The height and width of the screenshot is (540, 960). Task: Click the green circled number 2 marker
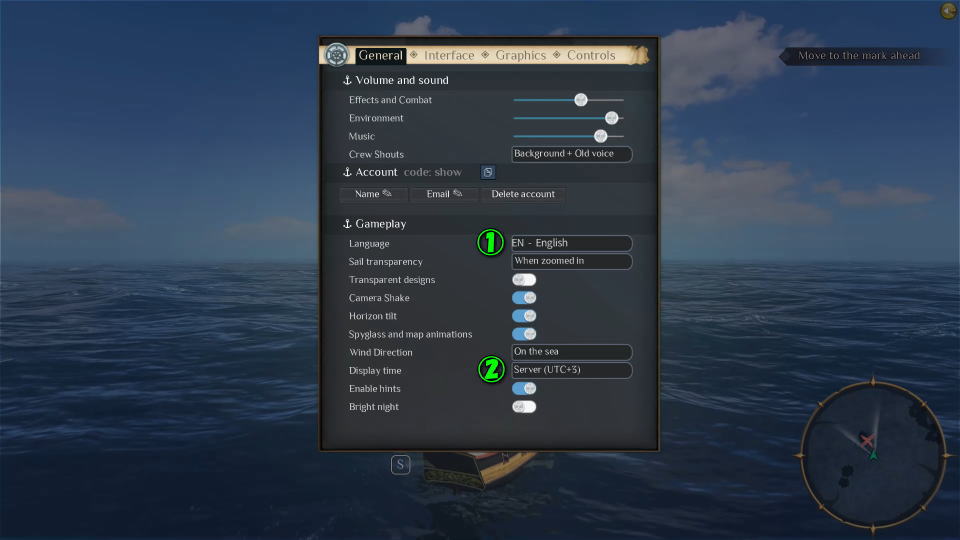(x=490, y=370)
